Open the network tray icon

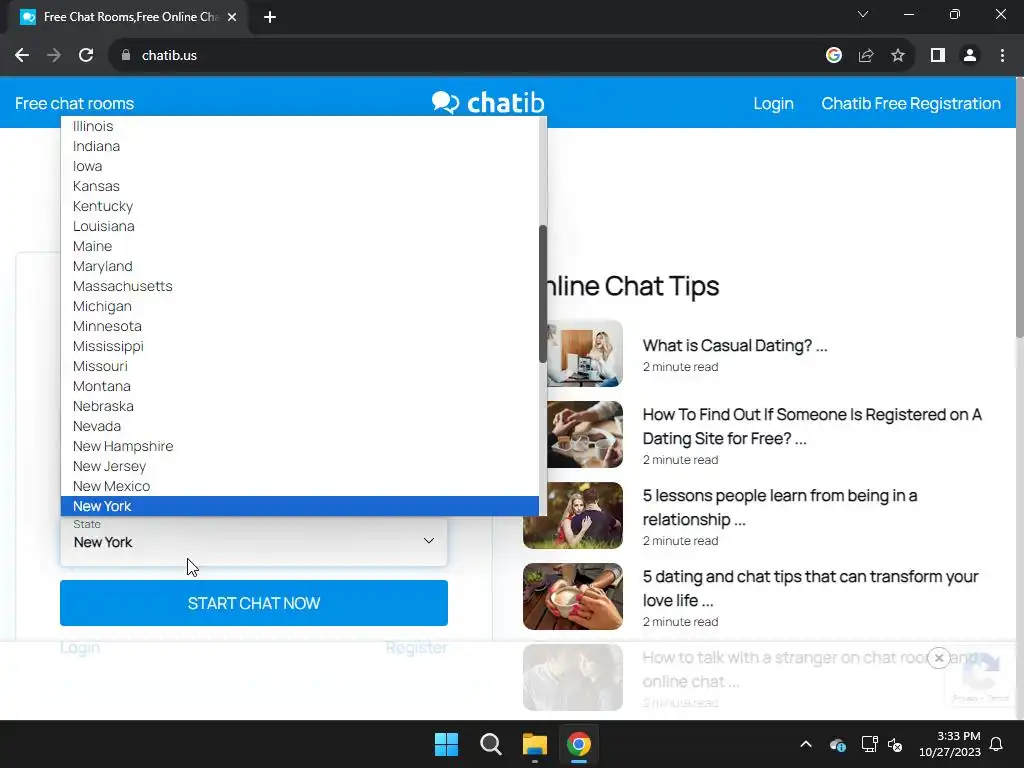[869, 744]
